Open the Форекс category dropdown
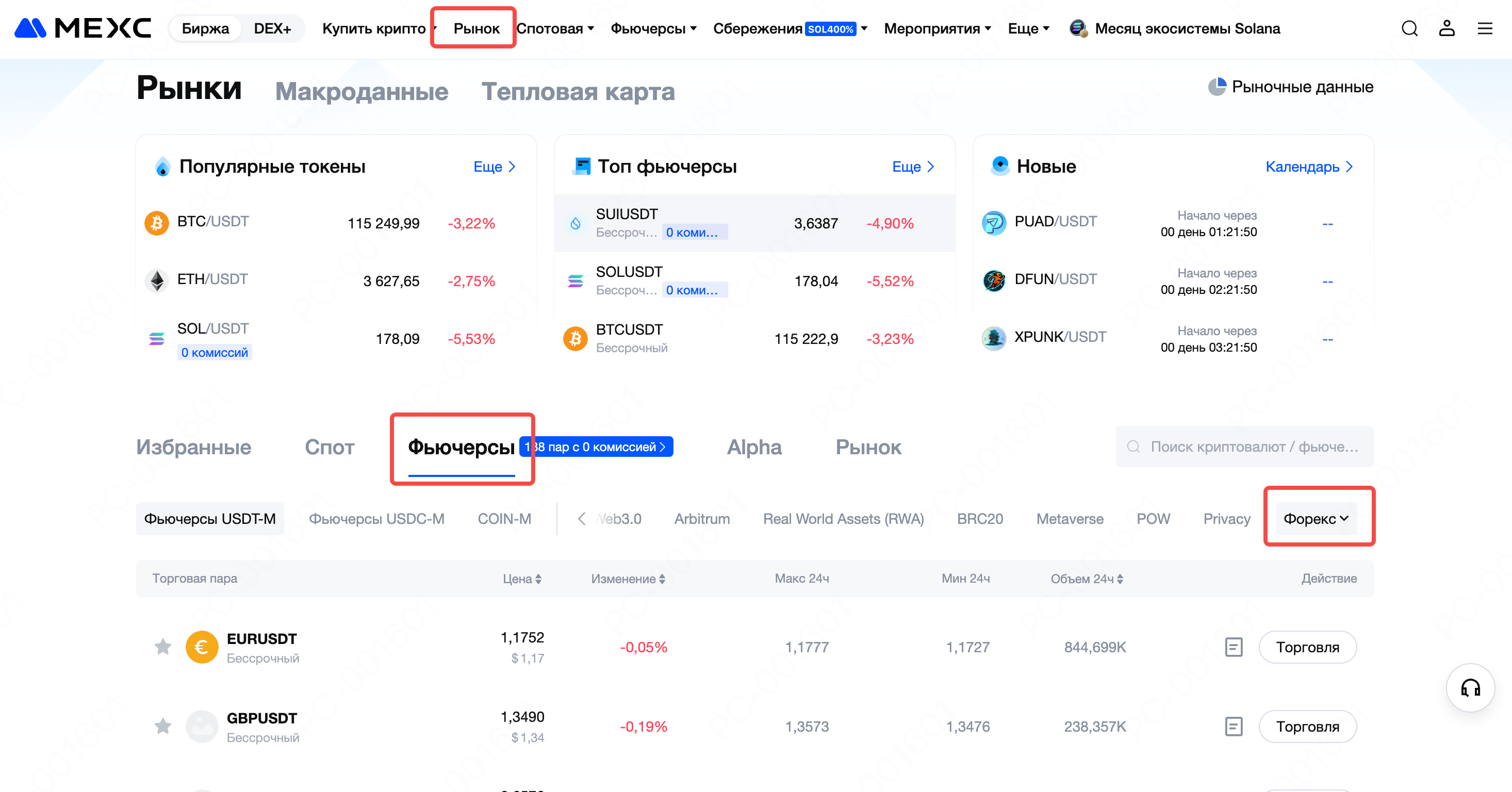The width and height of the screenshot is (1512, 792). click(1316, 519)
